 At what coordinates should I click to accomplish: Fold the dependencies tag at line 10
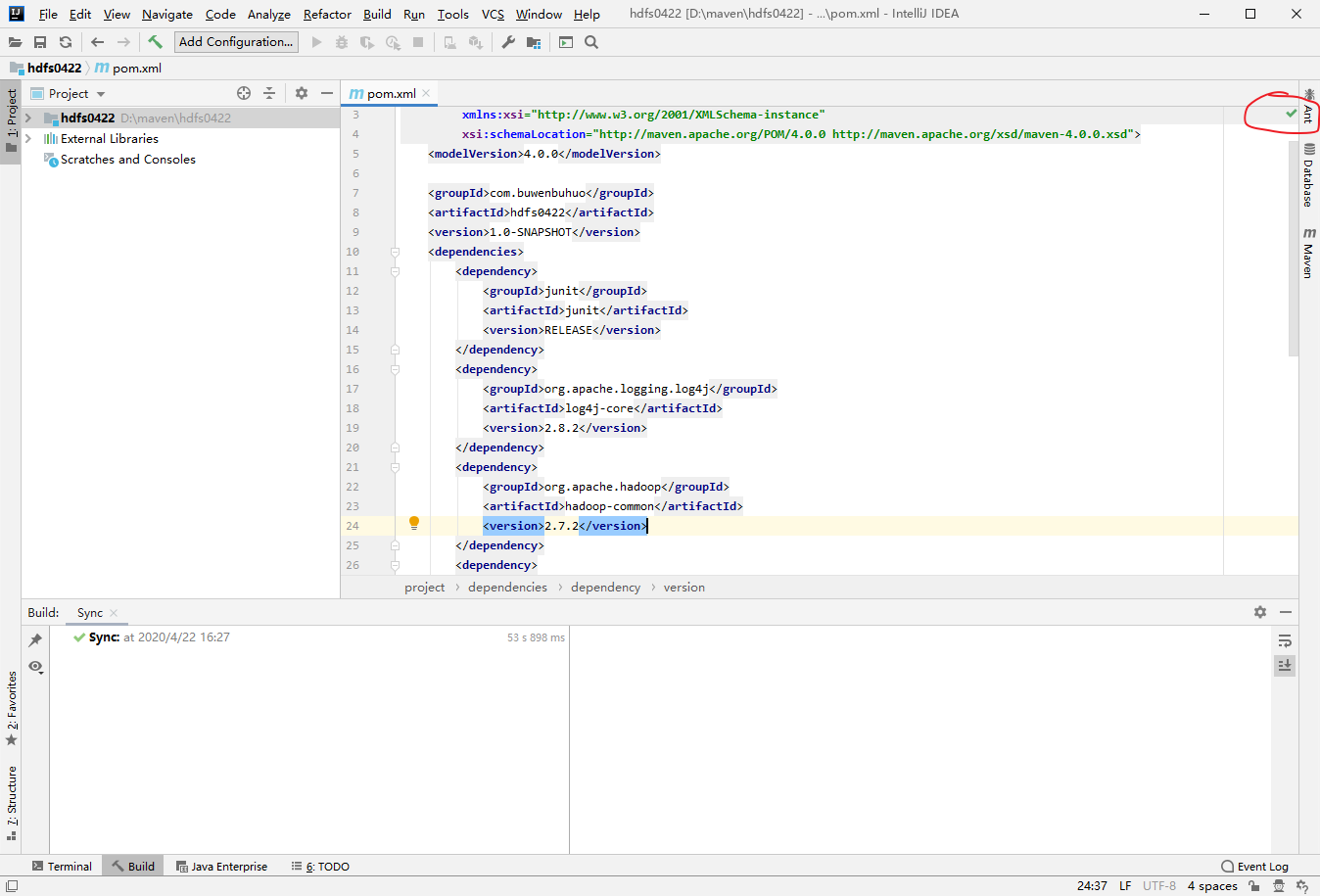tap(395, 252)
